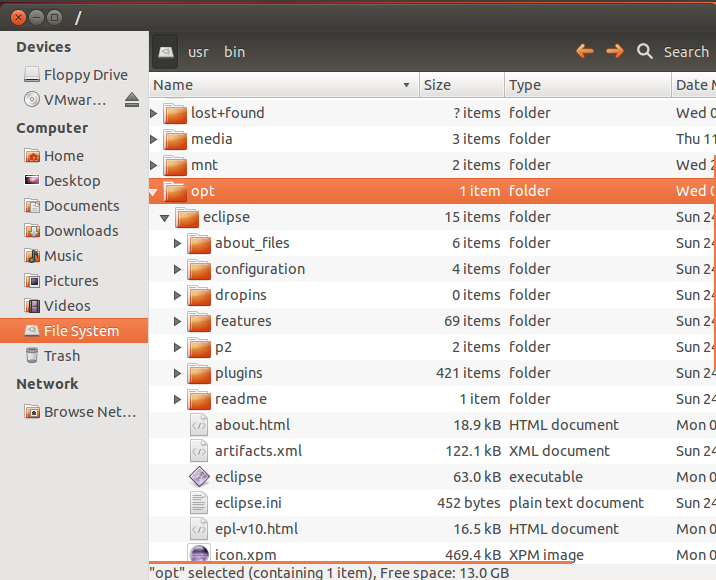Click the Browse Network icon

coord(32,412)
